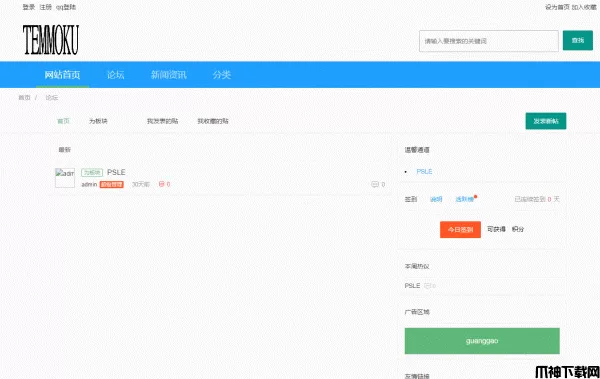Open the 注册 register link

click(46, 7)
